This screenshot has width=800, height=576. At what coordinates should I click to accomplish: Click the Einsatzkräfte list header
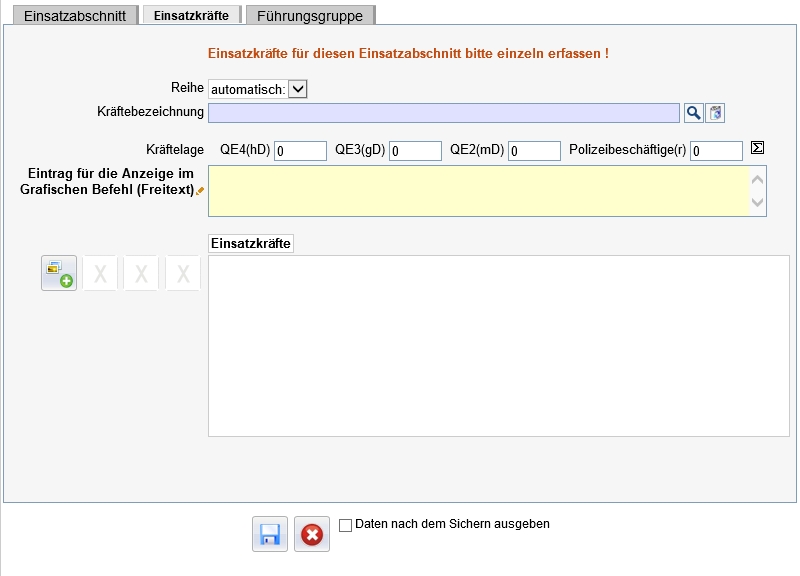coord(251,243)
